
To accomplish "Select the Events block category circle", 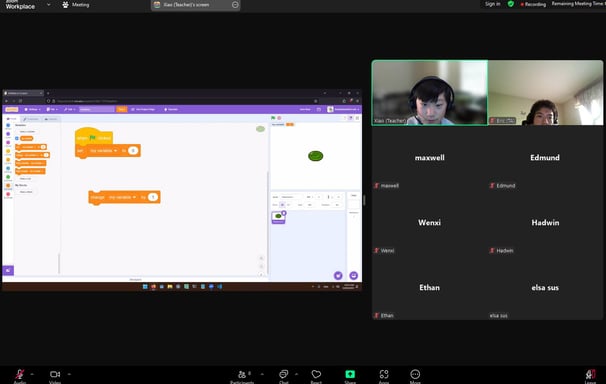I will 8,151.
